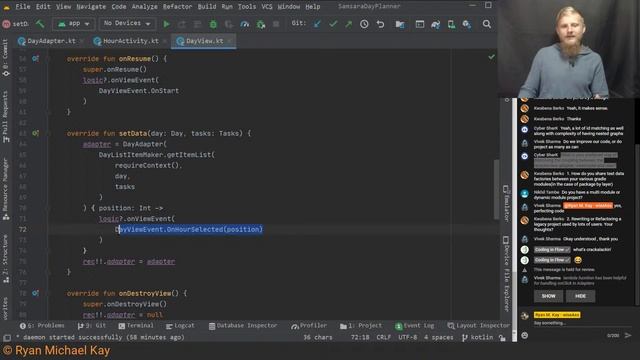Click the DayViewEvent.OnHourSelected(position) highlighted code

[190, 229]
